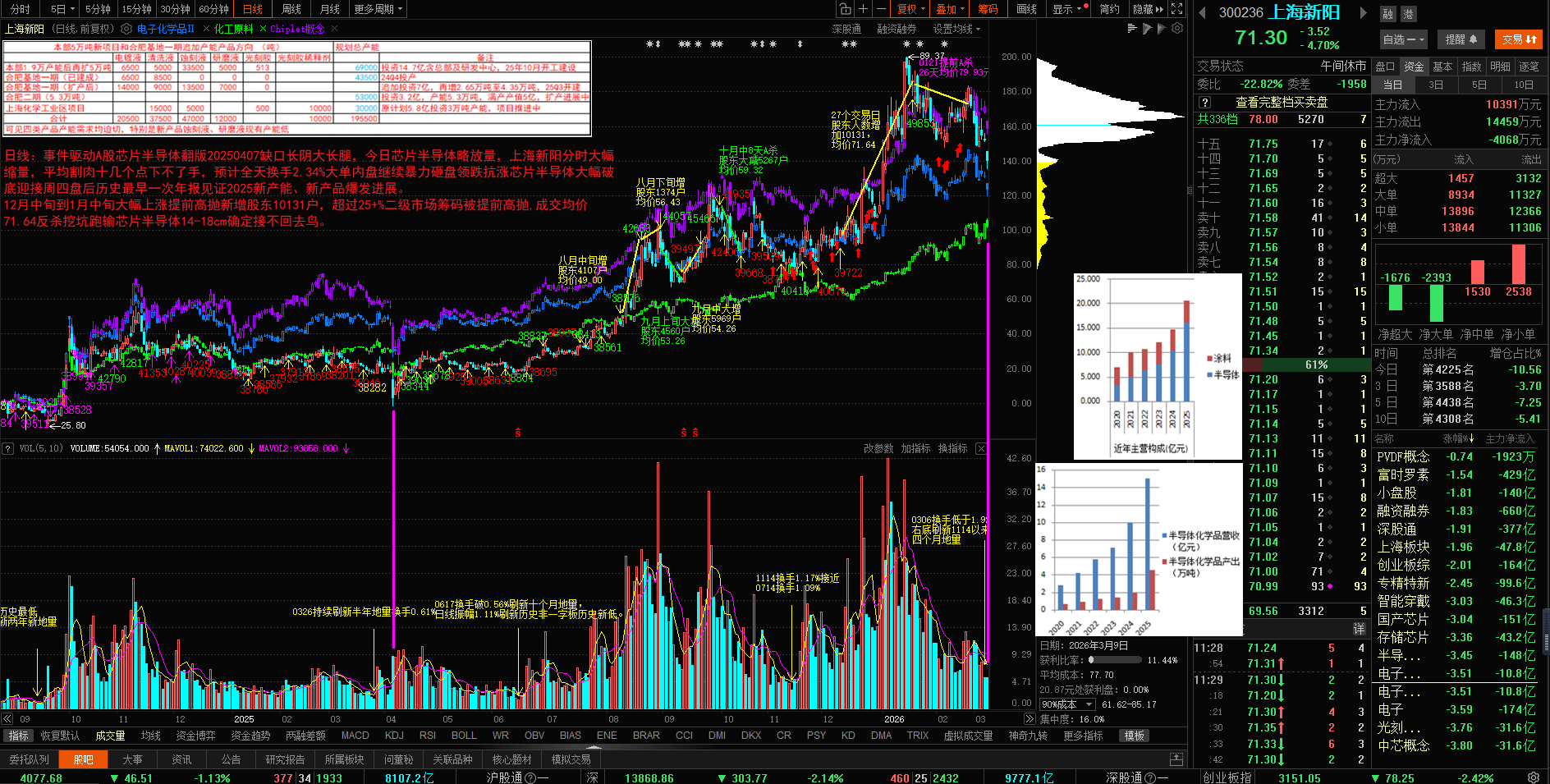Open chart settings gear next to 上海新阳 title

126,29
